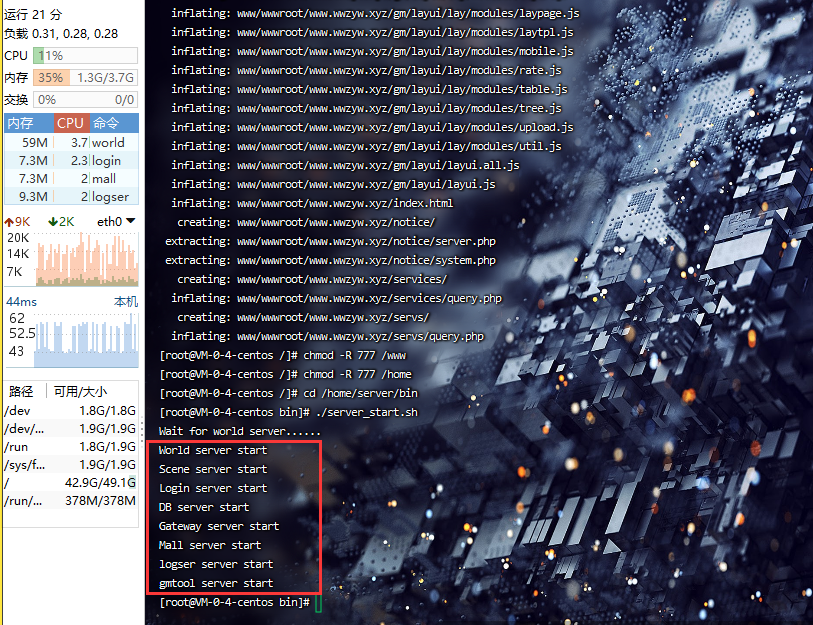
Task: Click the 可用/大小 column header
Action: [x=80, y=391]
